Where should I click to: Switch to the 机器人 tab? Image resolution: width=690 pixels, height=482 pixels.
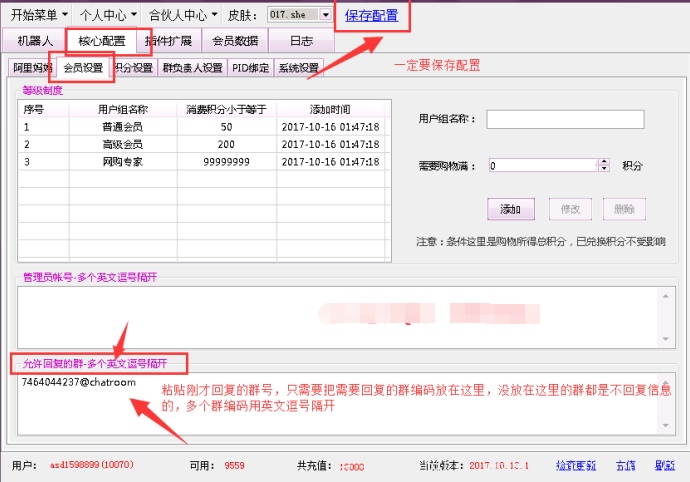[x=35, y=41]
